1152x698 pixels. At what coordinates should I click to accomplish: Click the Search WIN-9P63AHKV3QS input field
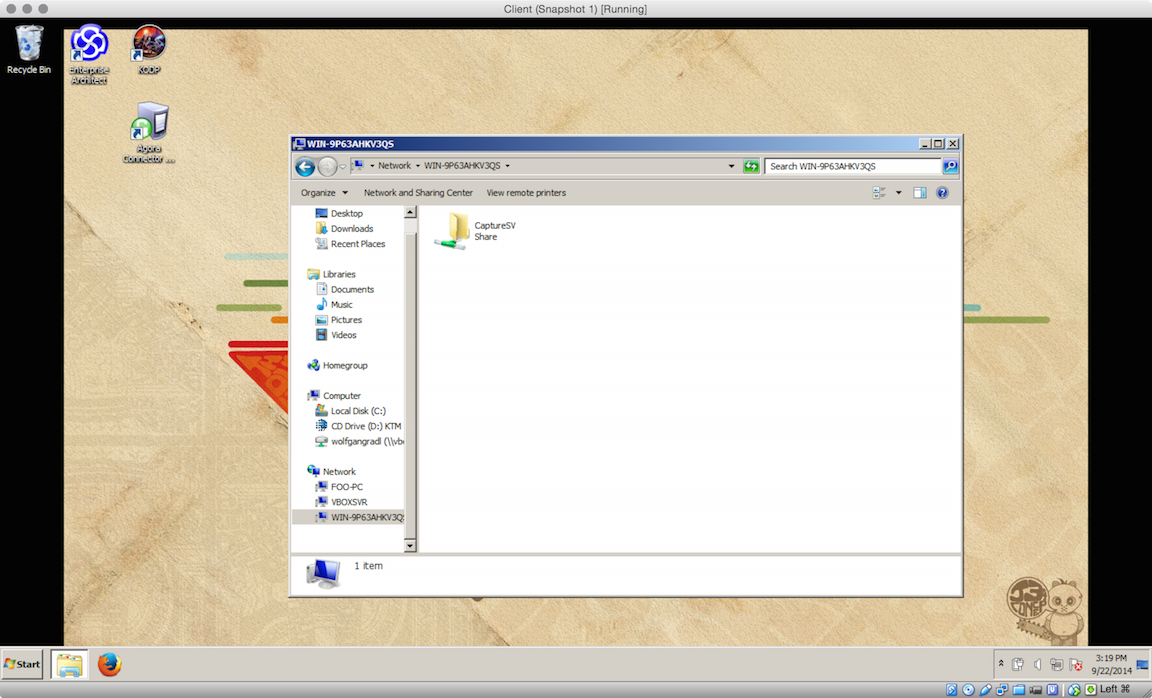click(852, 167)
